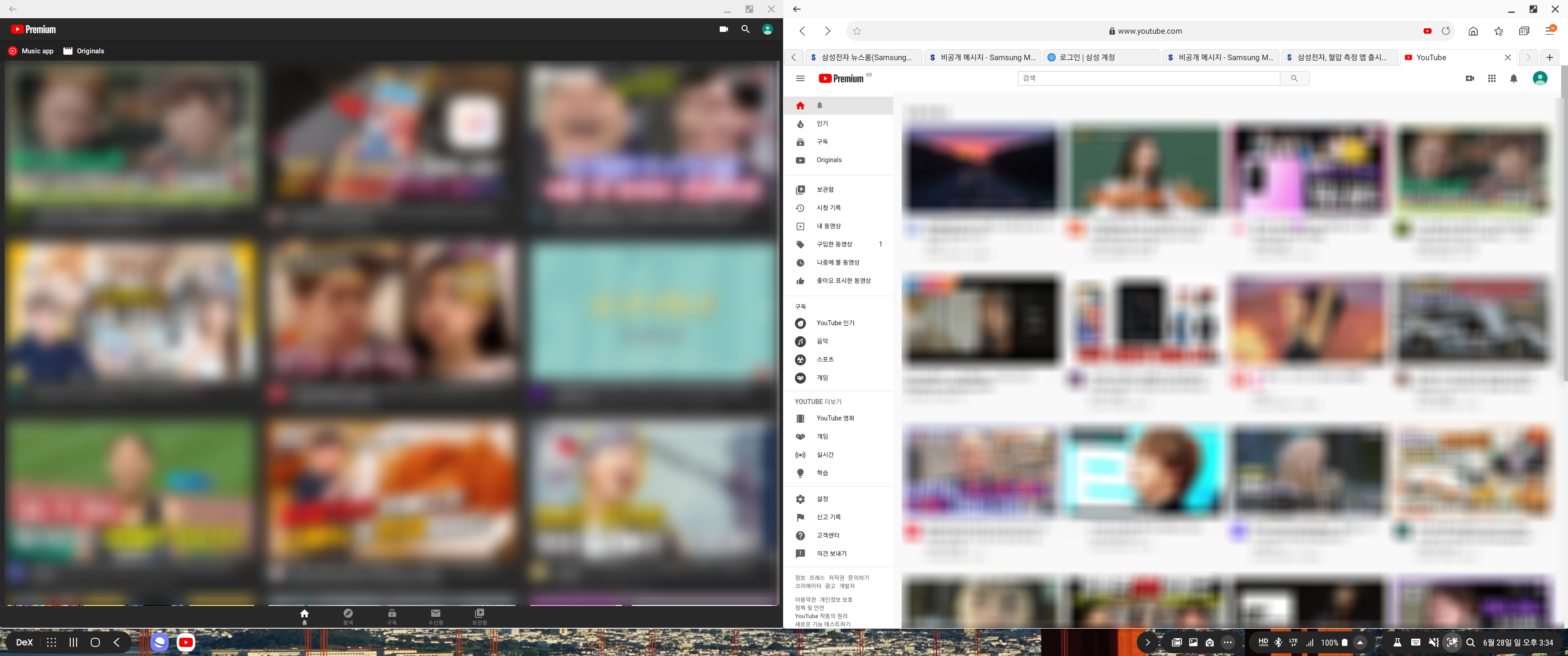1568x656 pixels.
Task: Click the create video camera icon in browser YouTube
Action: click(x=1470, y=78)
